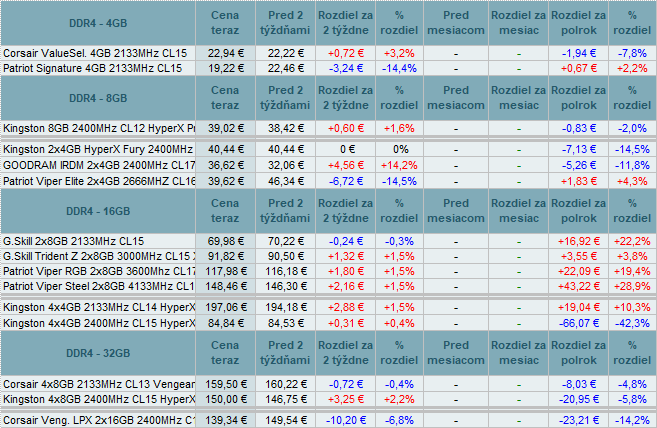Click the current price 197,06 €
Viewport: 657px width, 428px height.
[226, 307]
